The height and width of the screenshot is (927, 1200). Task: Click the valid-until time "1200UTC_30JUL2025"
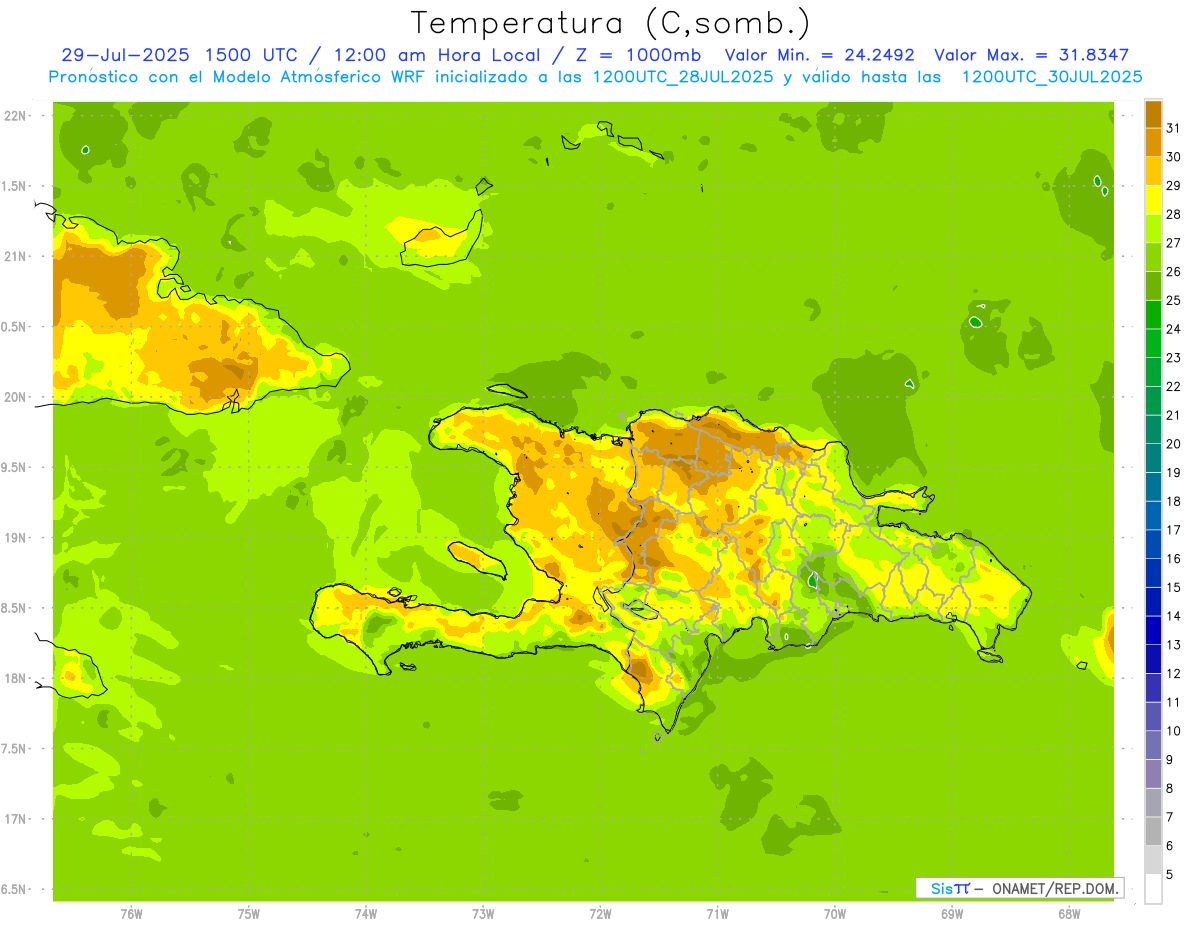[x=1051, y=77]
